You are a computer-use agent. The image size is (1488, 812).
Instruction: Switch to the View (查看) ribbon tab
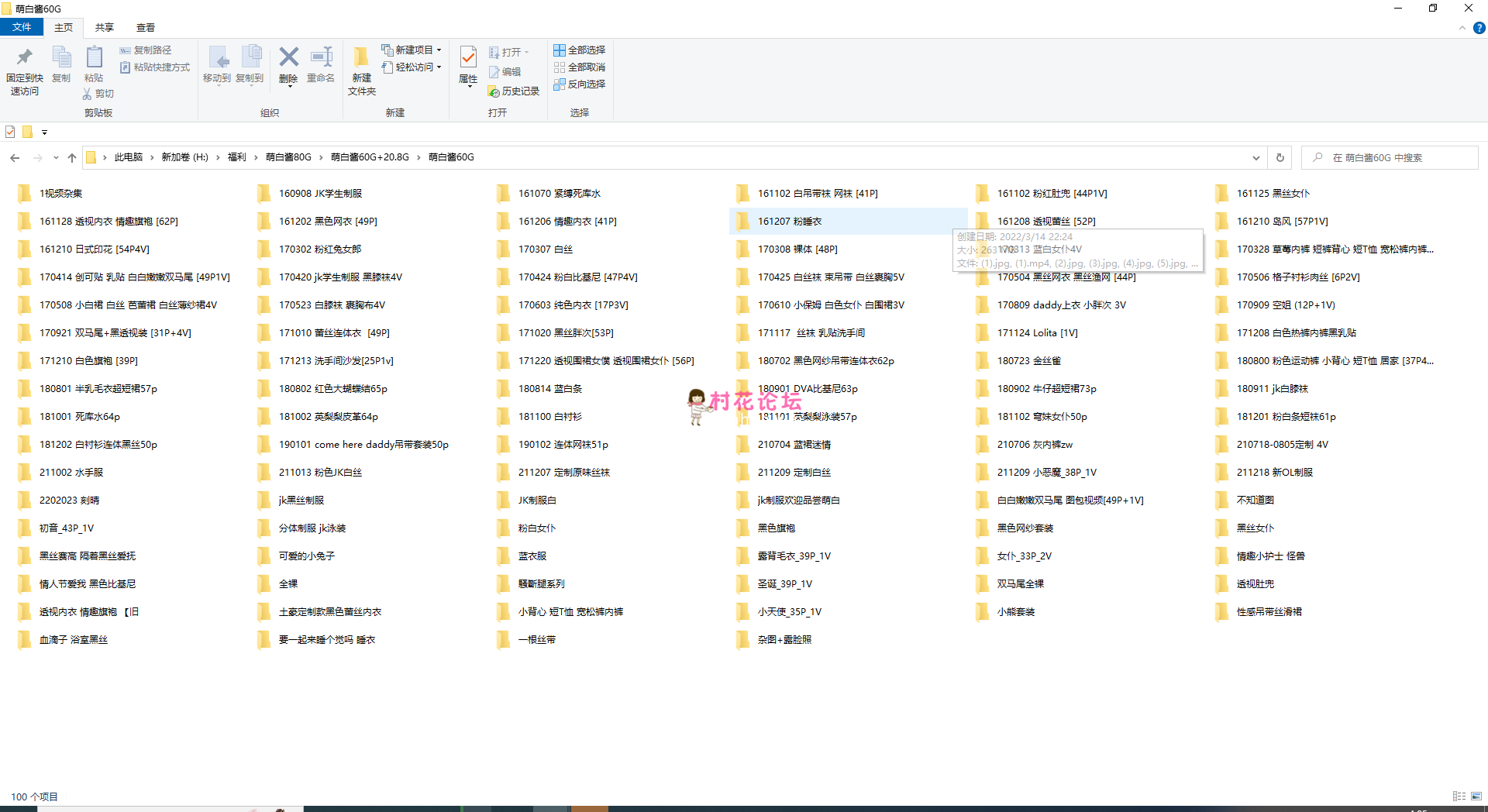(145, 27)
